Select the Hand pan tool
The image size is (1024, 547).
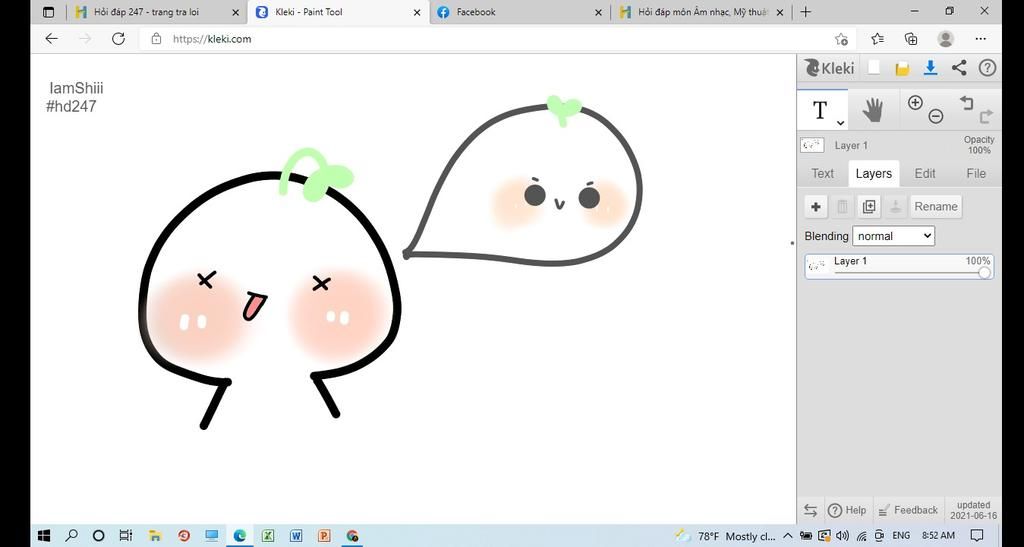[x=872, y=110]
